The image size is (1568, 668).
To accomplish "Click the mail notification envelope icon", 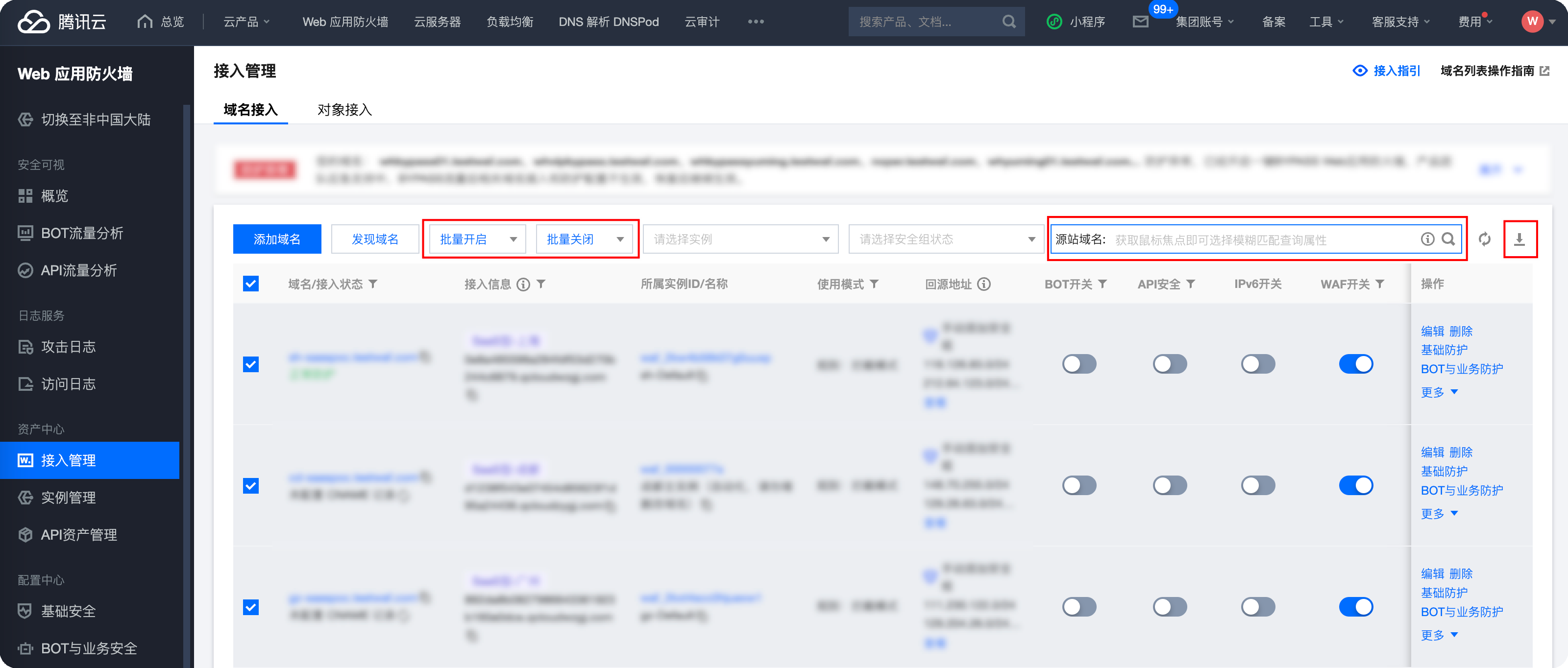I will [1140, 22].
